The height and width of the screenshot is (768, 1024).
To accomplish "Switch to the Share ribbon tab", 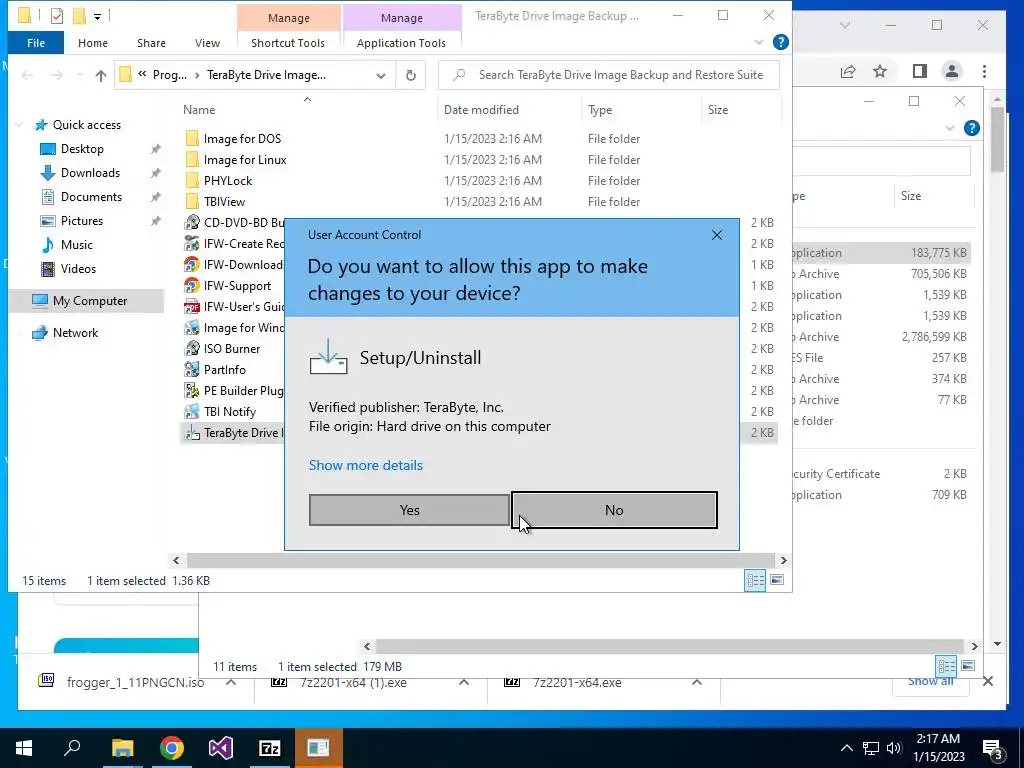I will pyautogui.click(x=151, y=43).
